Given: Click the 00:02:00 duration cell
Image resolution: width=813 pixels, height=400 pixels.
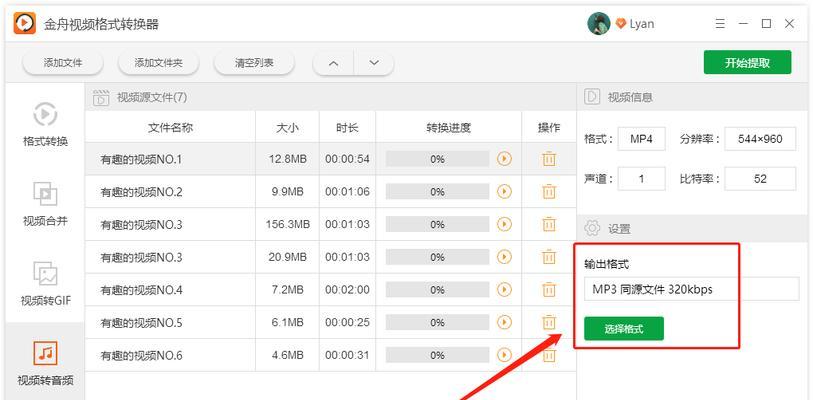Looking at the screenshot, I should [x=347, y=290].
